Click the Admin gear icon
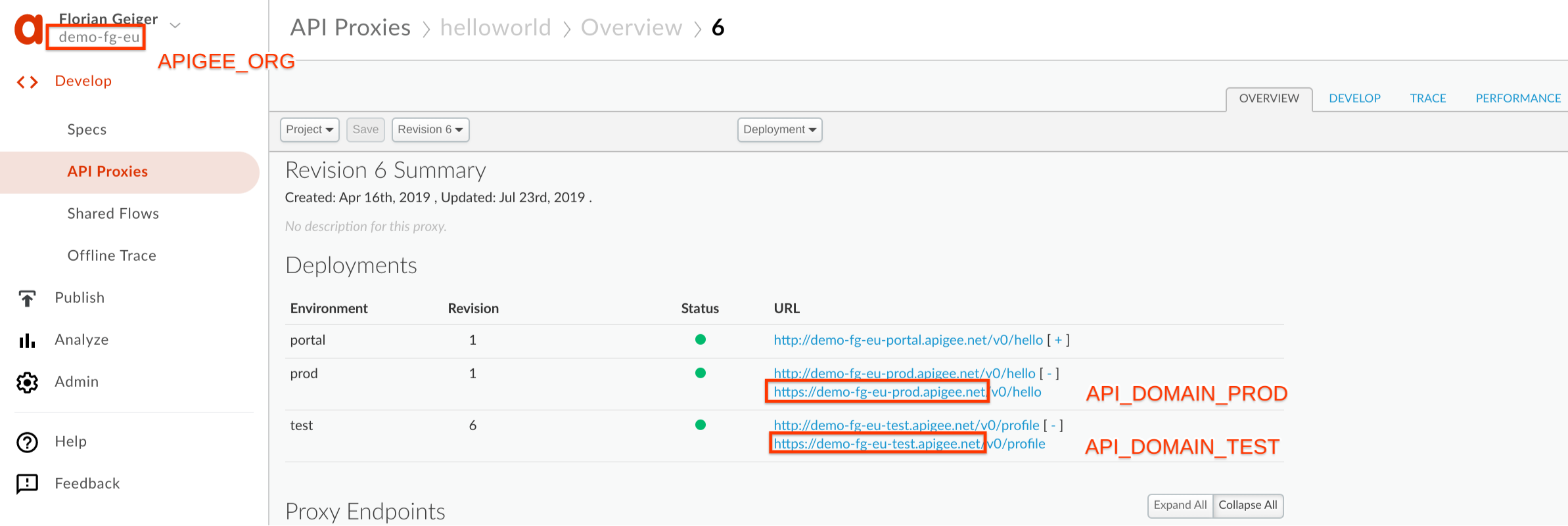Screen dimensions: 1568x526 click(27, 382)
